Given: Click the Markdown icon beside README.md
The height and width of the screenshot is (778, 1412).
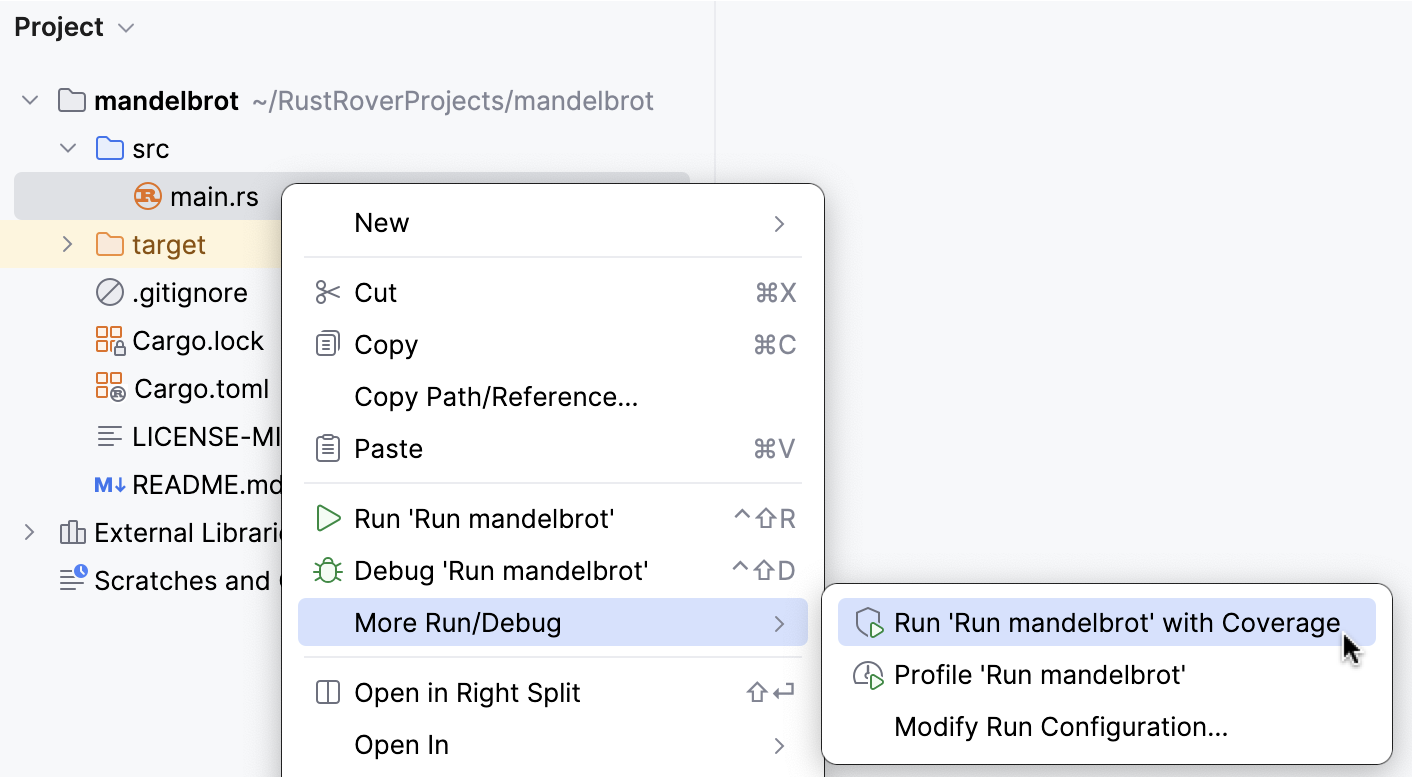Looking at the screenshot, I should [x=110, y=484].
